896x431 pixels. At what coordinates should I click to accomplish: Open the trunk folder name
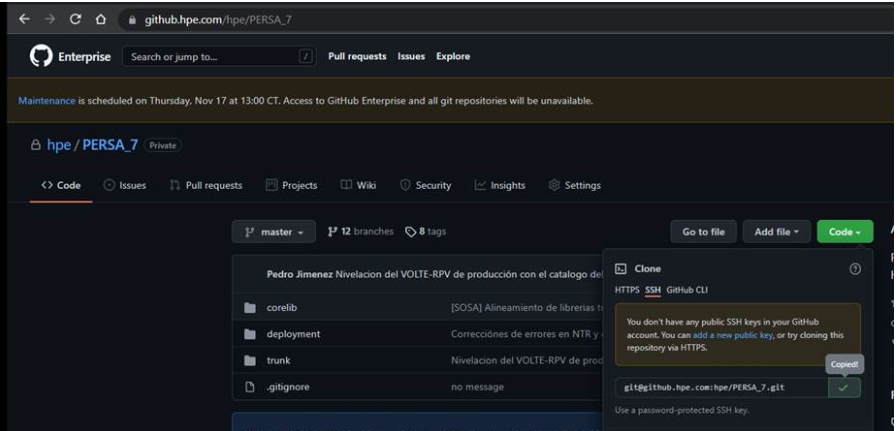278,361
